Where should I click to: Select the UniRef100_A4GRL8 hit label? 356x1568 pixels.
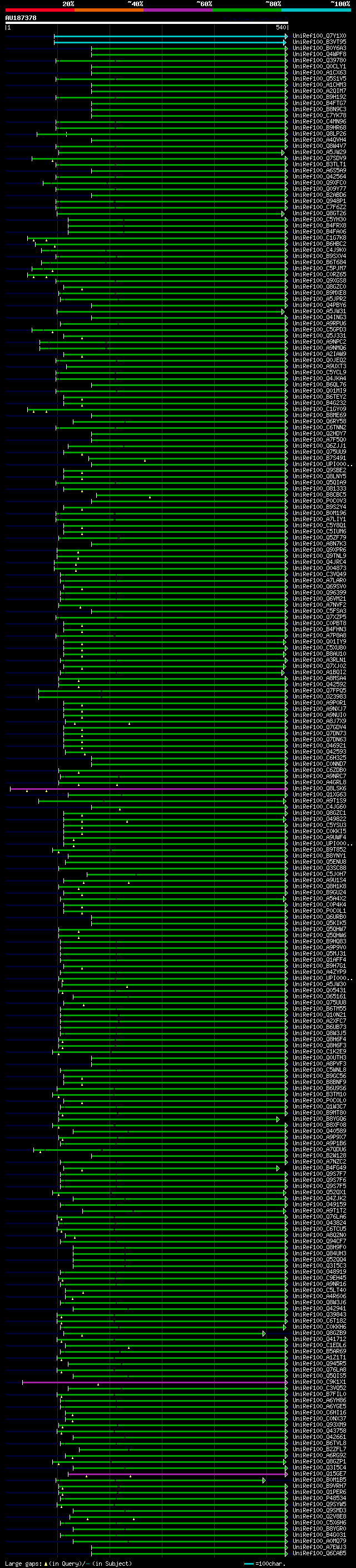(x=319, y=783)
